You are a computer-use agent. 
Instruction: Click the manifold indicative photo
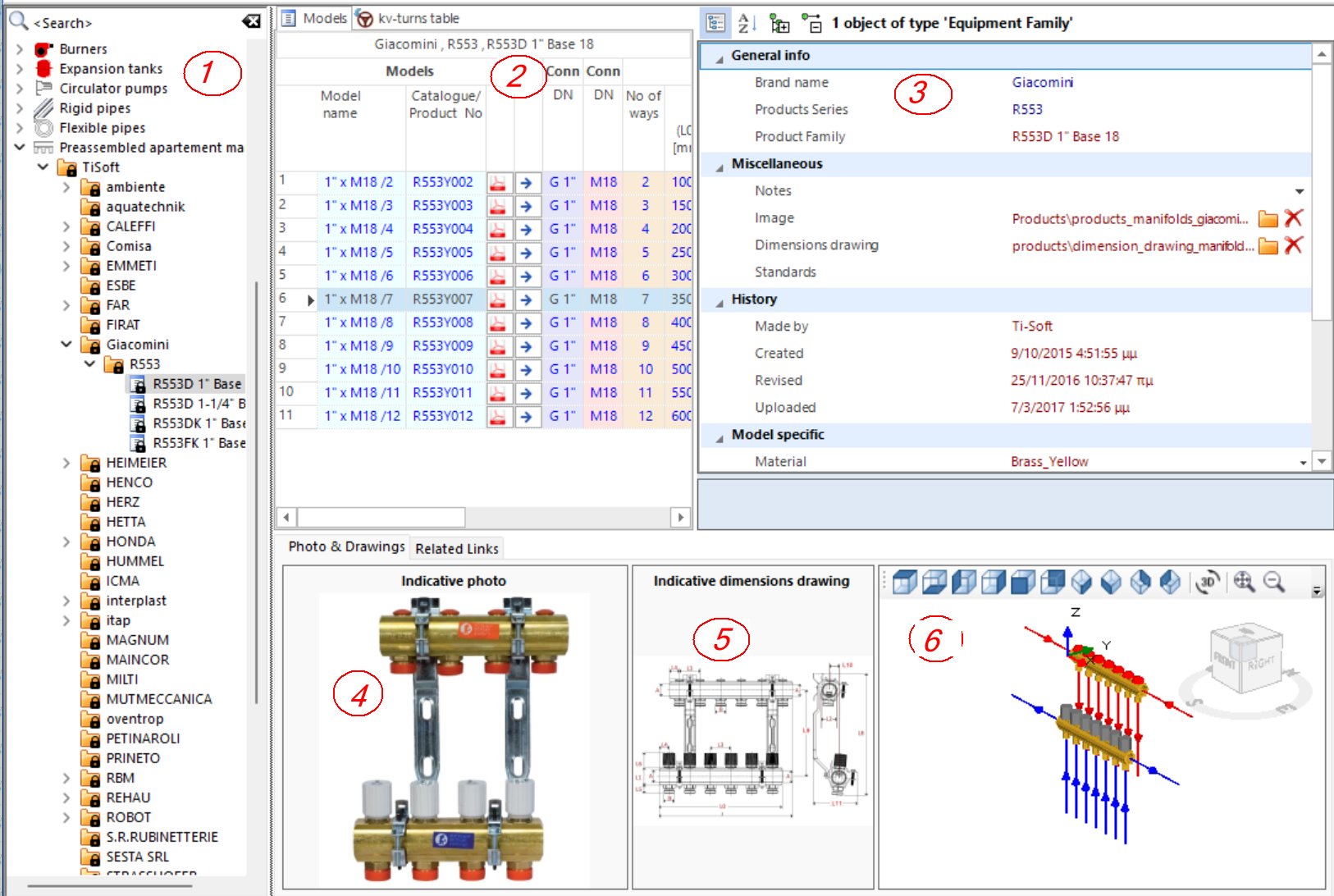(454, 740)
